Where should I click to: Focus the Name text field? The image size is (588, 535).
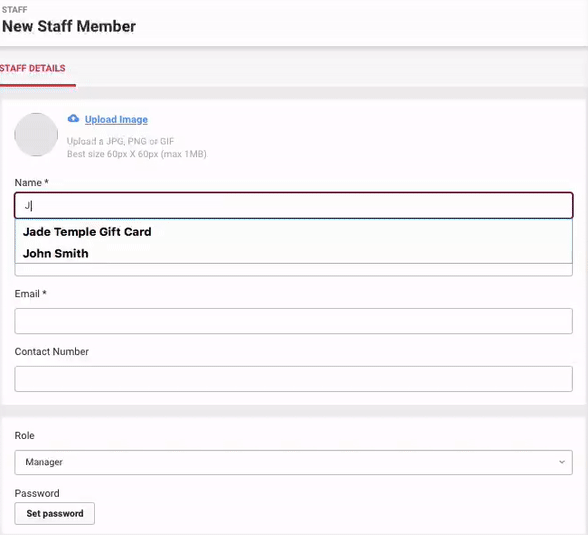tap(294, 205)
